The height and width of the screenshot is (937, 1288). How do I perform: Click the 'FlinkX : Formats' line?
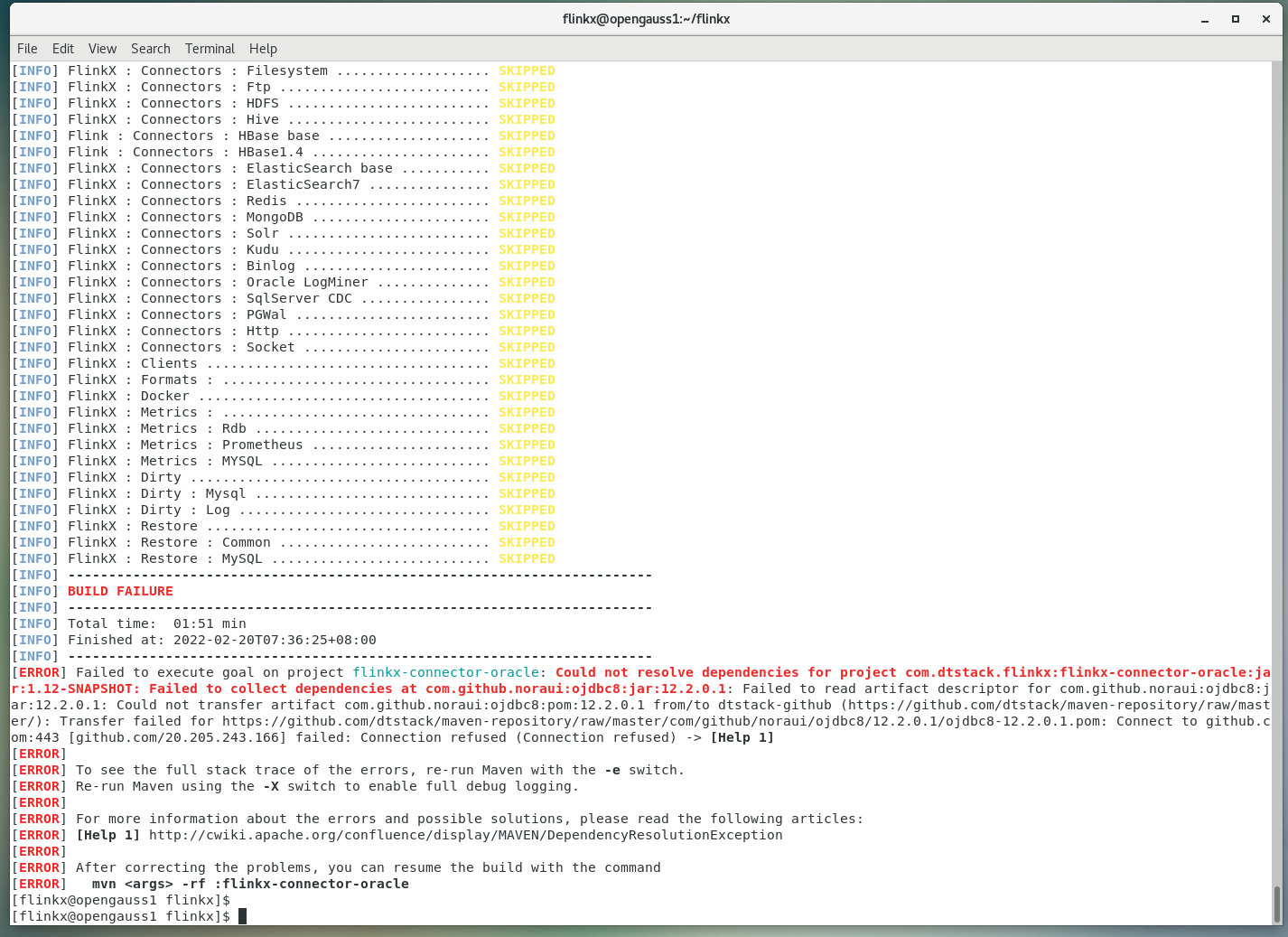(x=284, y=379)
